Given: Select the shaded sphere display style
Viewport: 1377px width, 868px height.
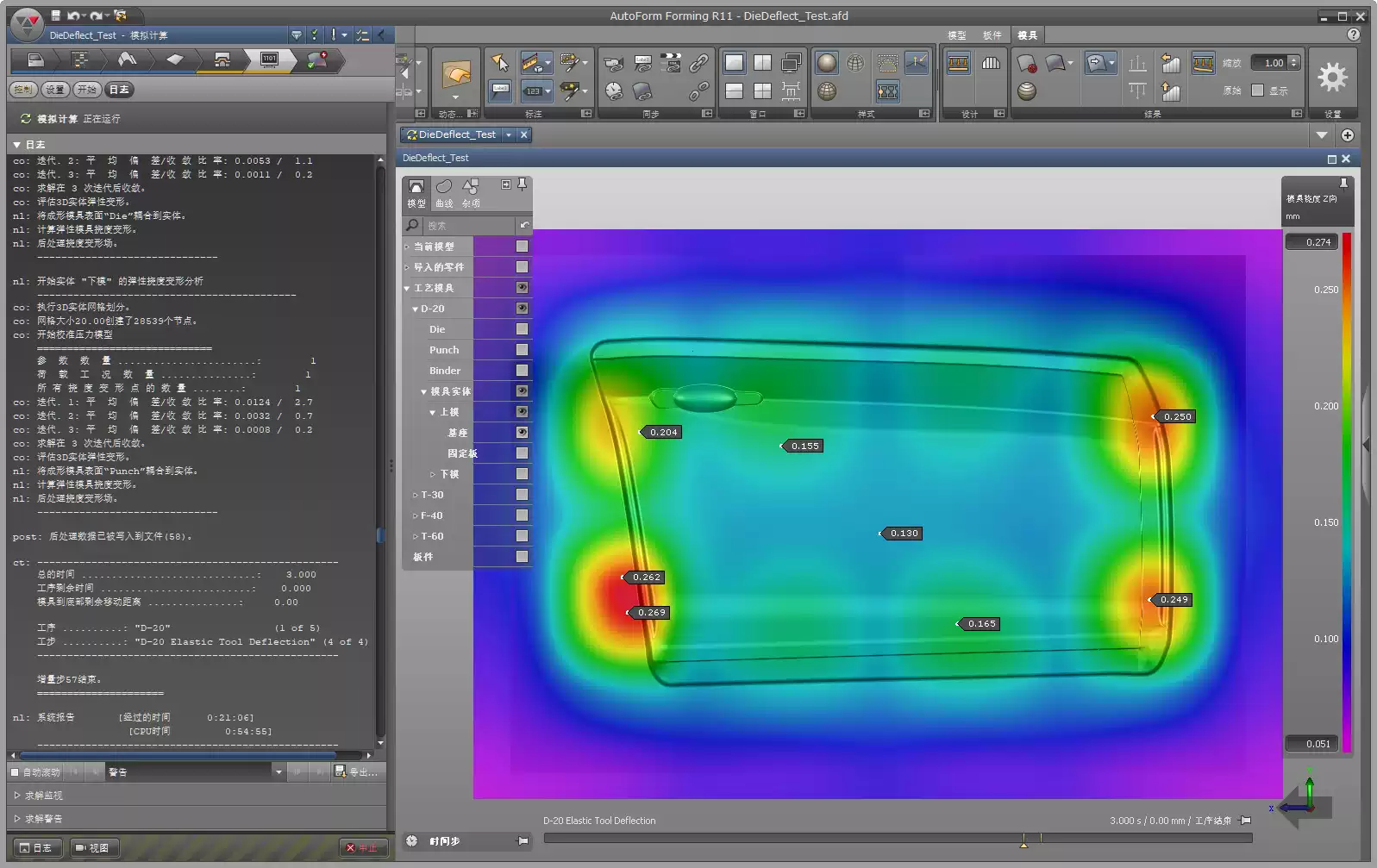Looking at the screenshot, I should pos(826,63).
